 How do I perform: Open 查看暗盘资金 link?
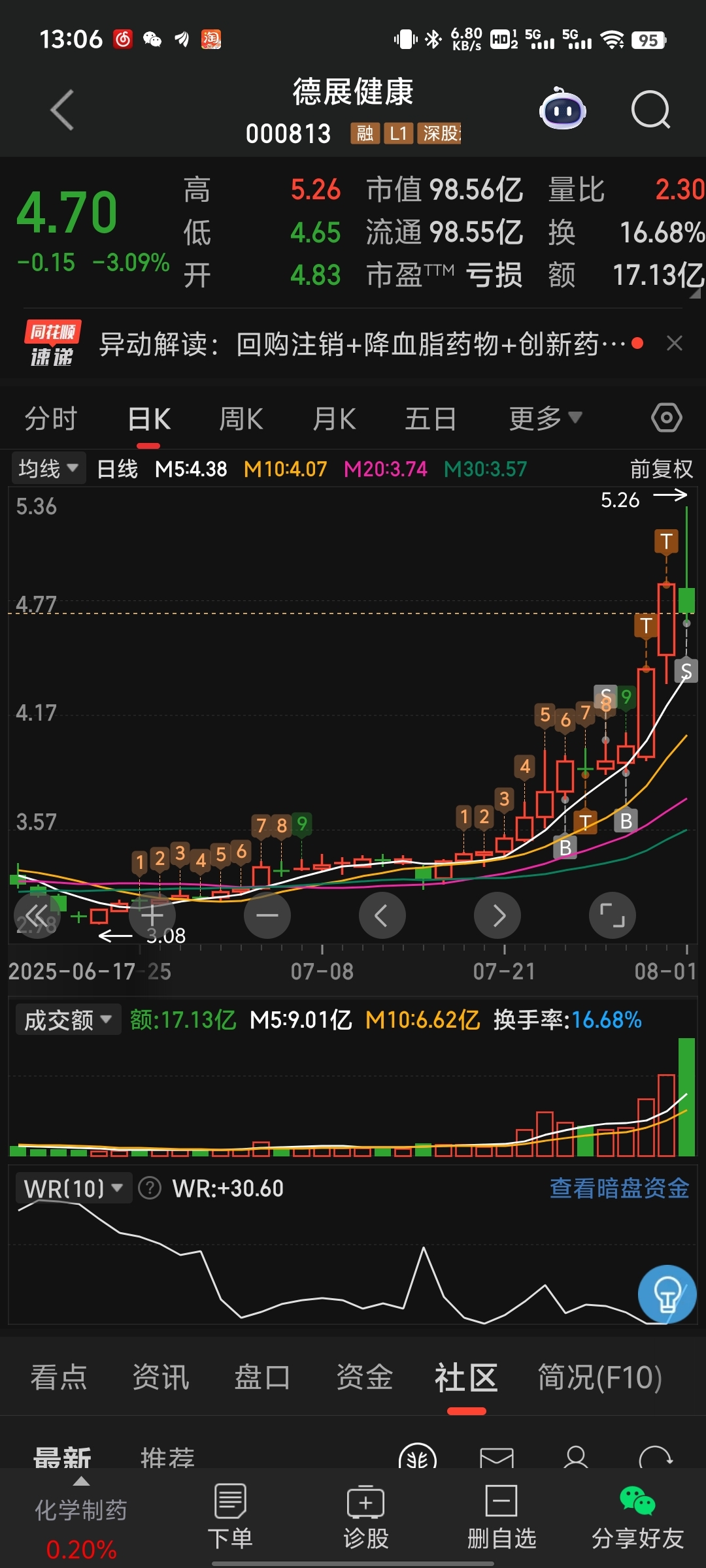[619, 1188]
